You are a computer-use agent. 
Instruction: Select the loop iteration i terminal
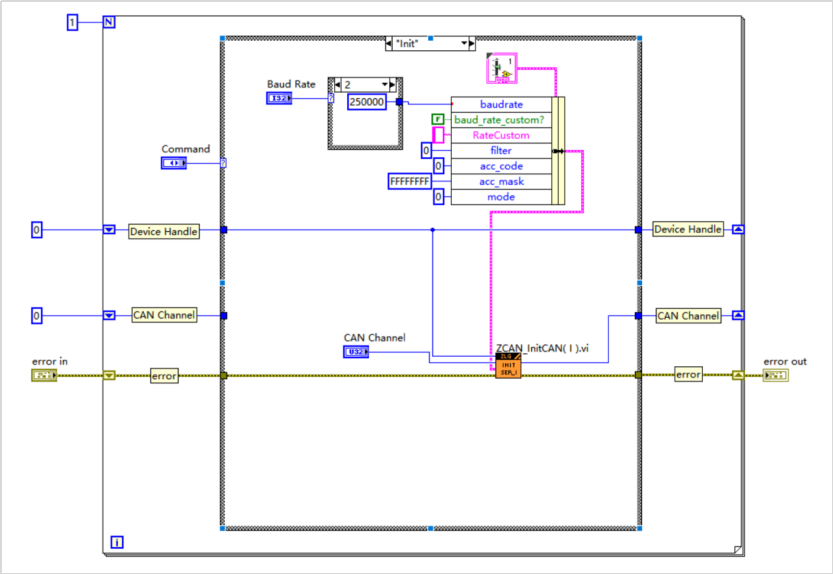(117, 542)
